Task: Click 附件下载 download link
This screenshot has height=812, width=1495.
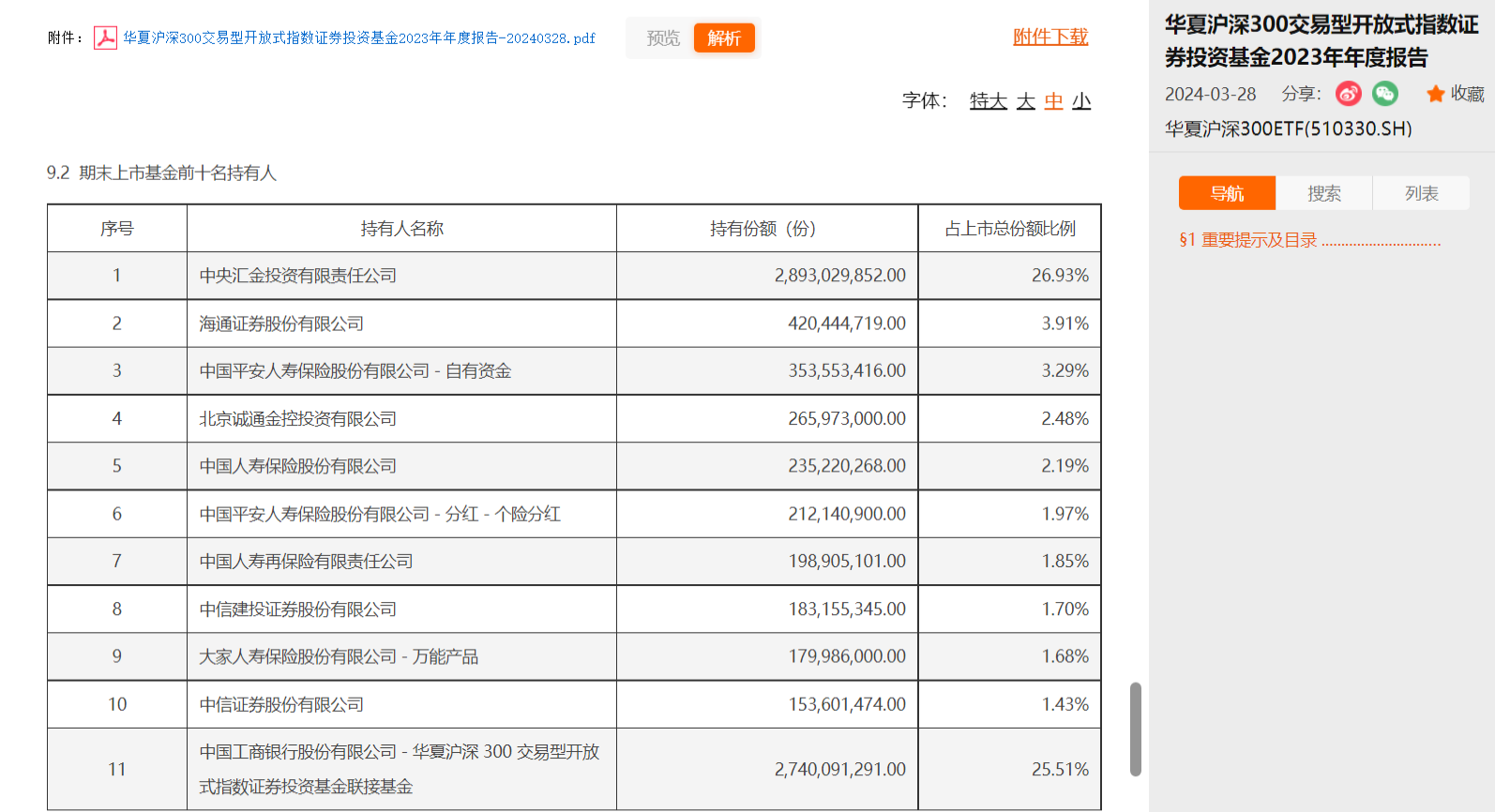Action: [x=1050, y=37]
